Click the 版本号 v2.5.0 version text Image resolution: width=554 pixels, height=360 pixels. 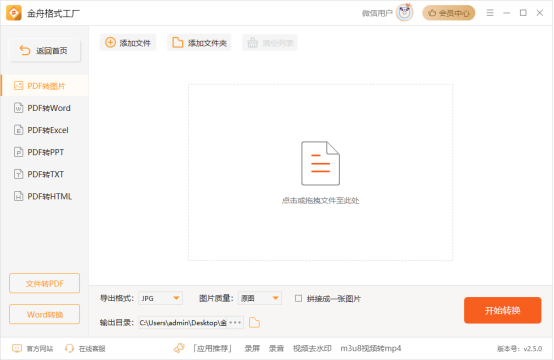(519, 349)
